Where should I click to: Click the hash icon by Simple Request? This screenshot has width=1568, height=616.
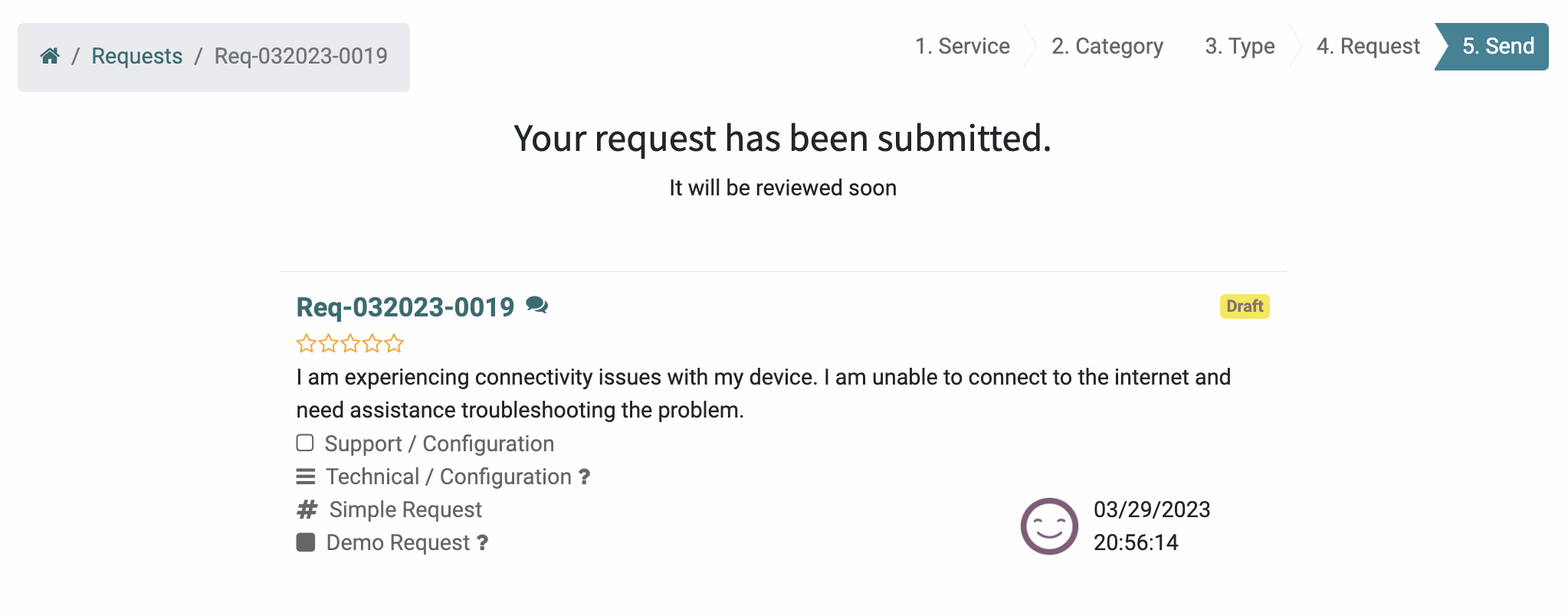pos(307,510)
